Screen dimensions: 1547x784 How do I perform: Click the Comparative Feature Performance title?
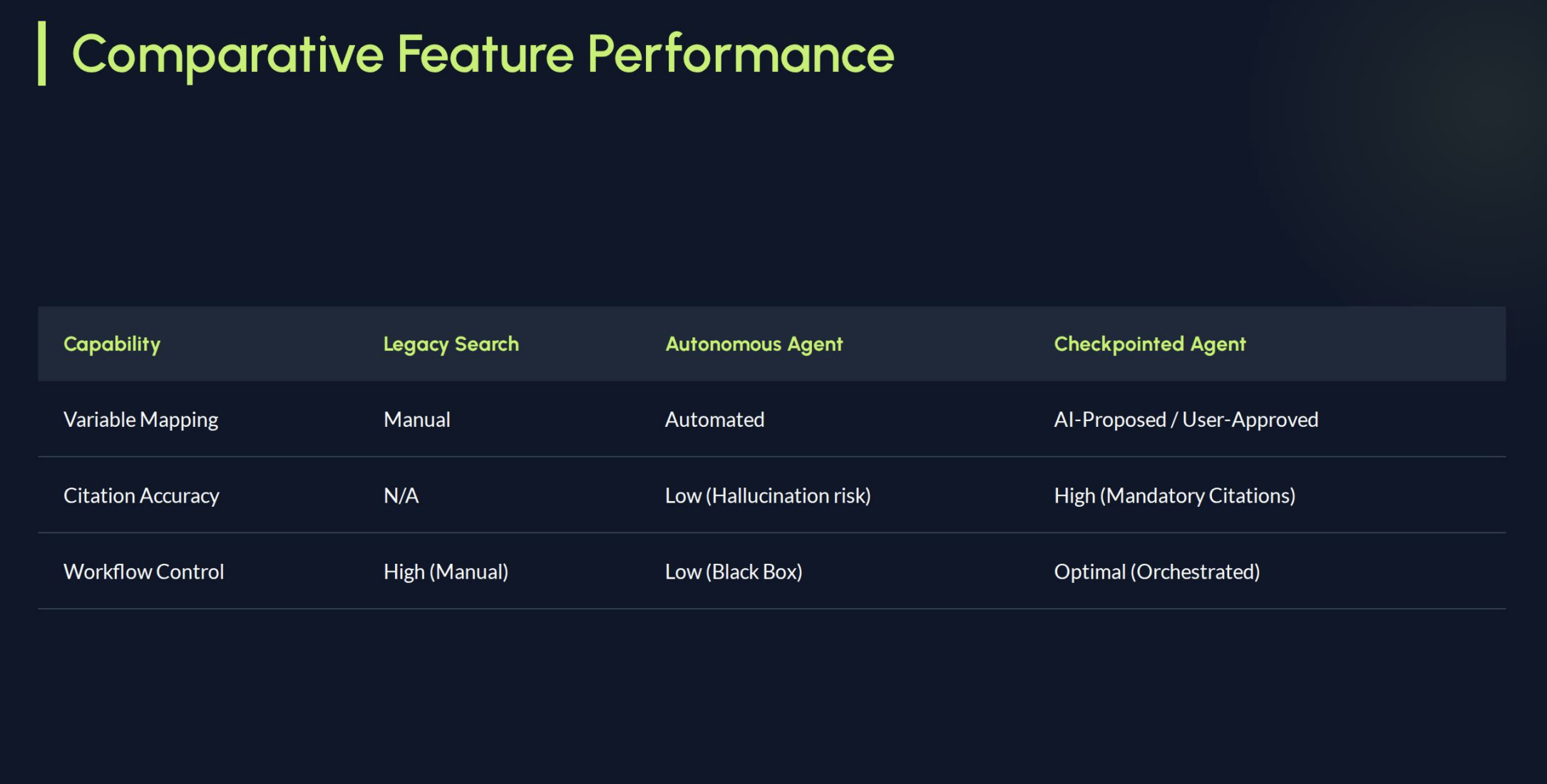coord(483,54)
